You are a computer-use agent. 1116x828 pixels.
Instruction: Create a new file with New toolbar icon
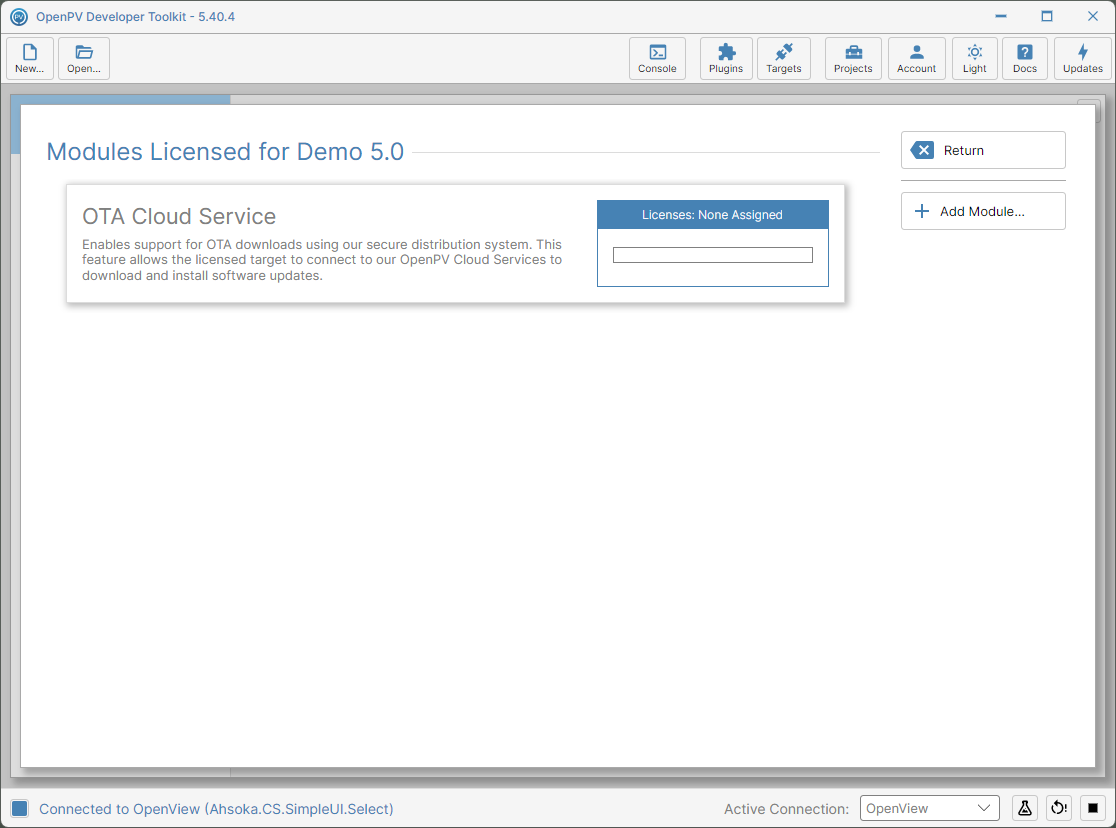point(30,58)
